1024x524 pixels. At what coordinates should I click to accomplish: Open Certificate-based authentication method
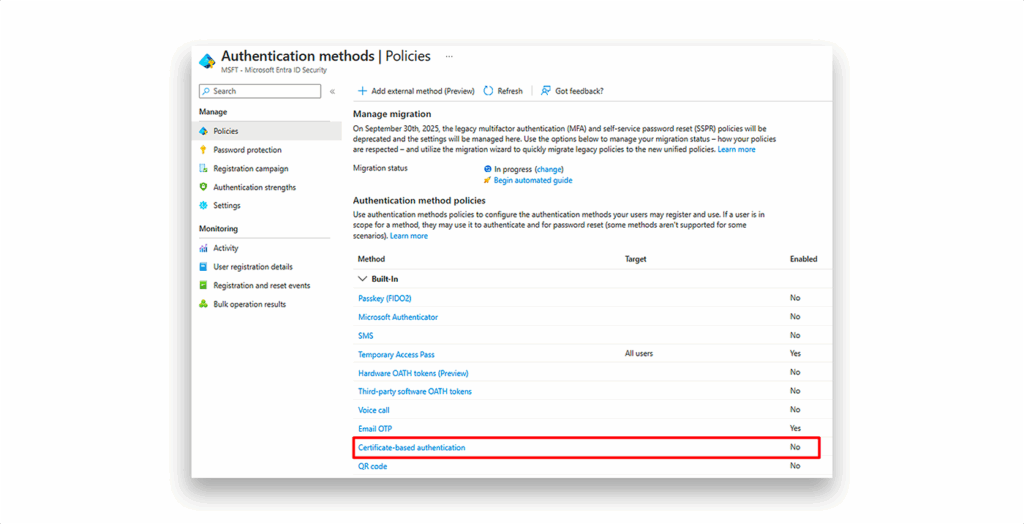(x=412, y=448)
